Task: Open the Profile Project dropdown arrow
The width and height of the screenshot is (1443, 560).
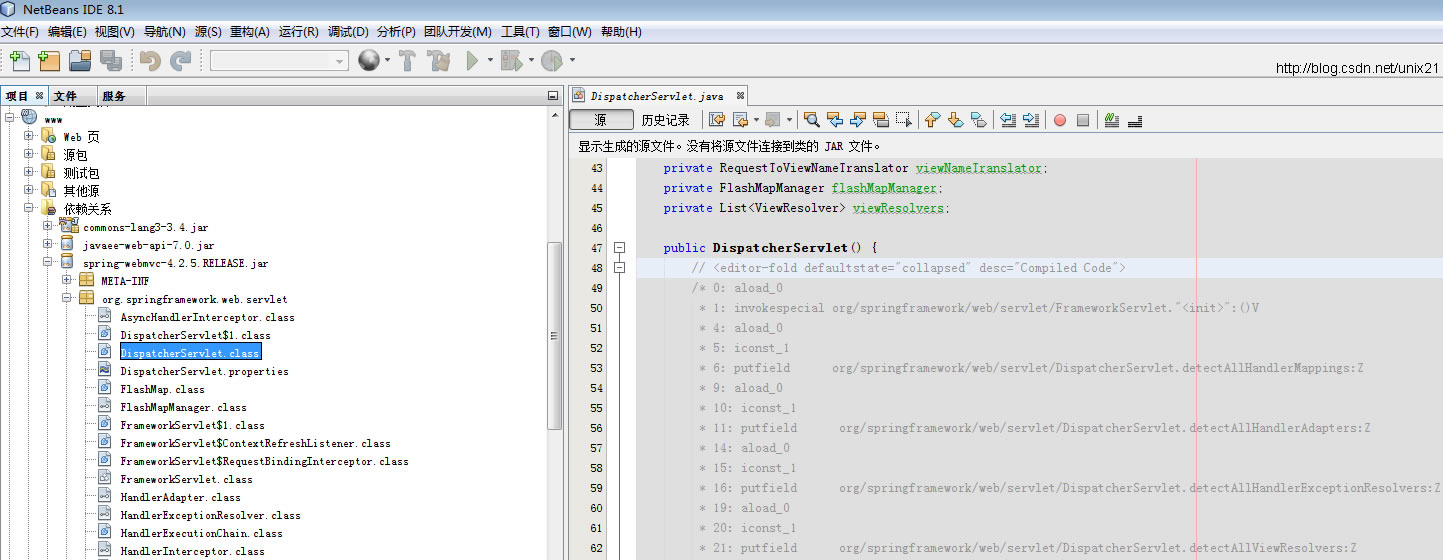Action: click(x=572, y=61)
